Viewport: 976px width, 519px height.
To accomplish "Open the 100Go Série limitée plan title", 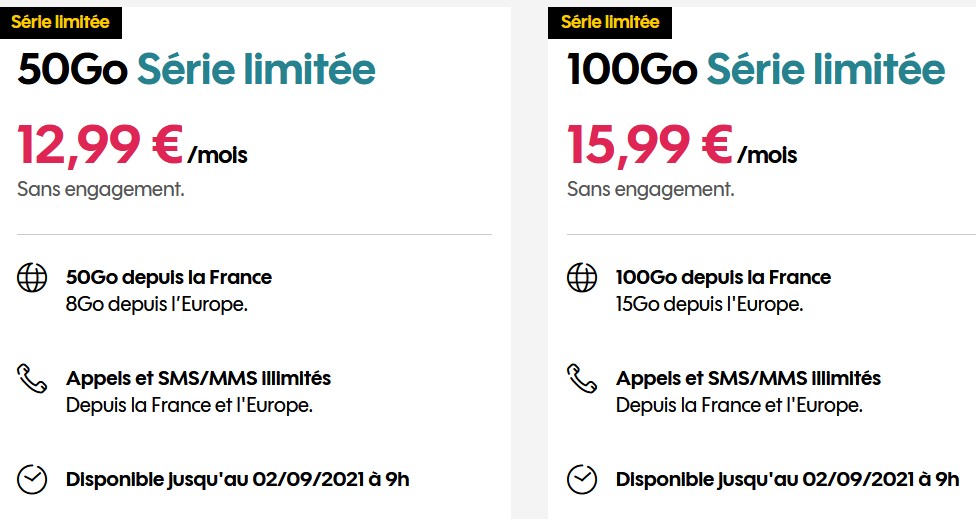I will click(x=756, y=70).
